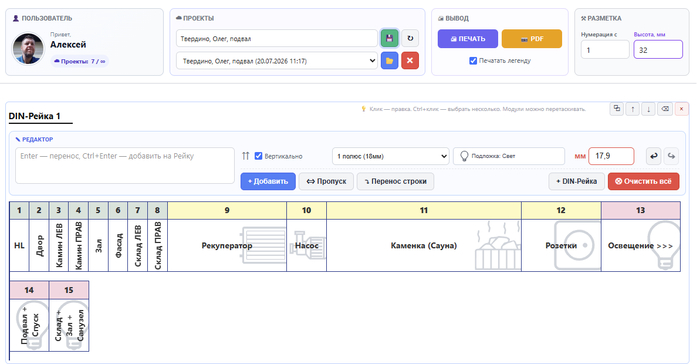
Task: Click the green save project icon
Action: 389,38
